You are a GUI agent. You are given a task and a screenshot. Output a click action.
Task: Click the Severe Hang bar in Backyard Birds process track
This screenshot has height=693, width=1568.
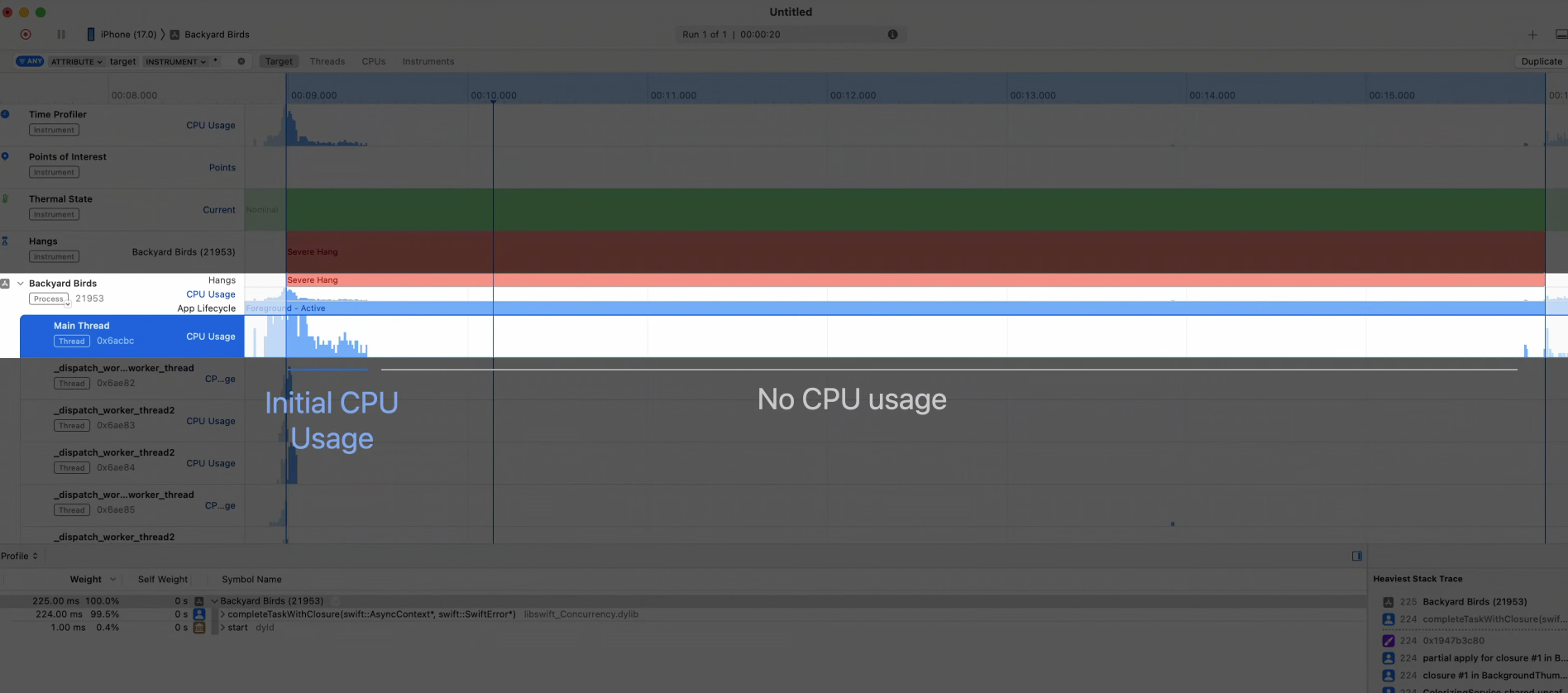click(915, 280)
